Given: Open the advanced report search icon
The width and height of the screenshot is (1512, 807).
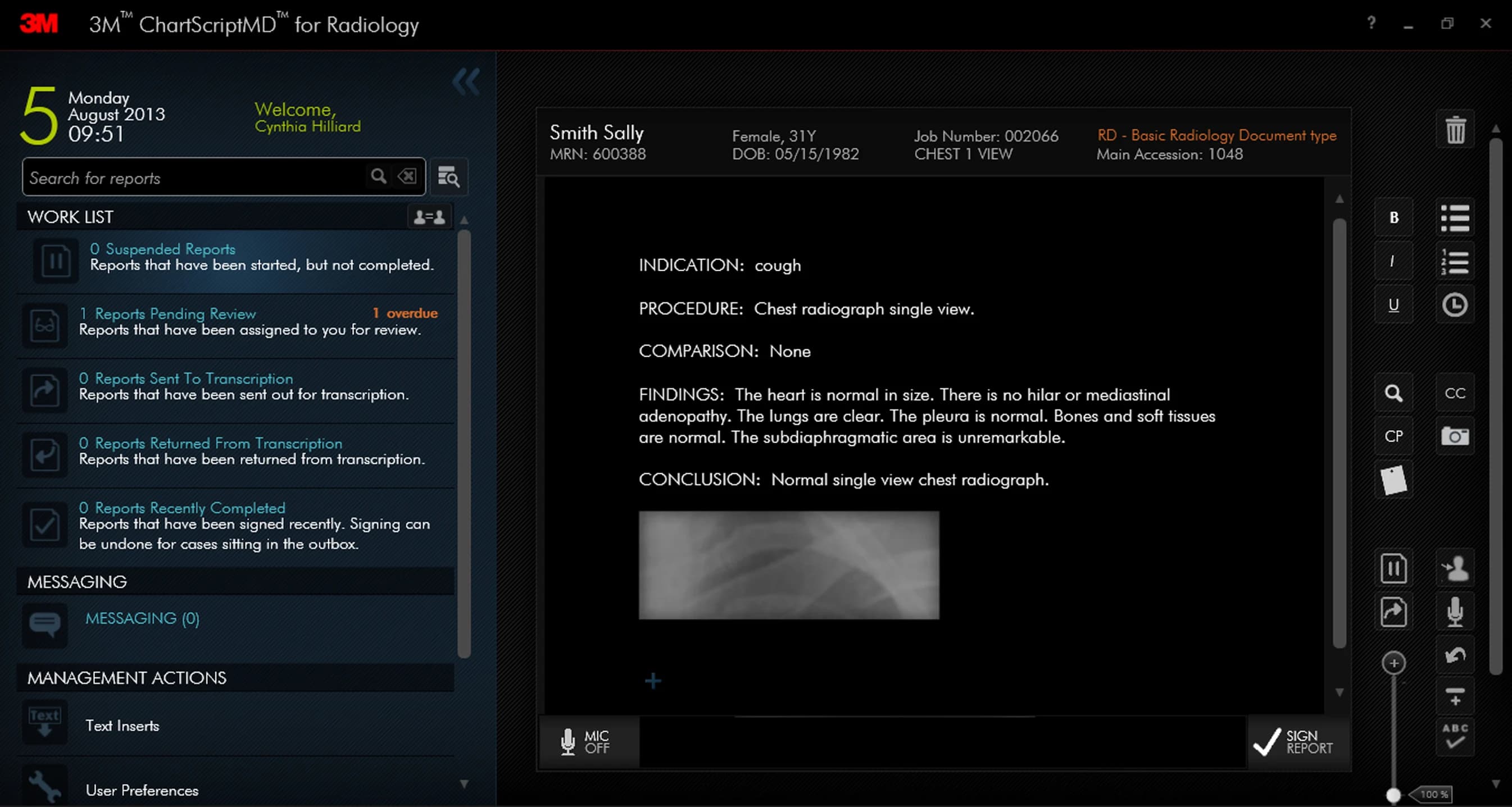Looking at the screenshot, I should click(448, 176).
